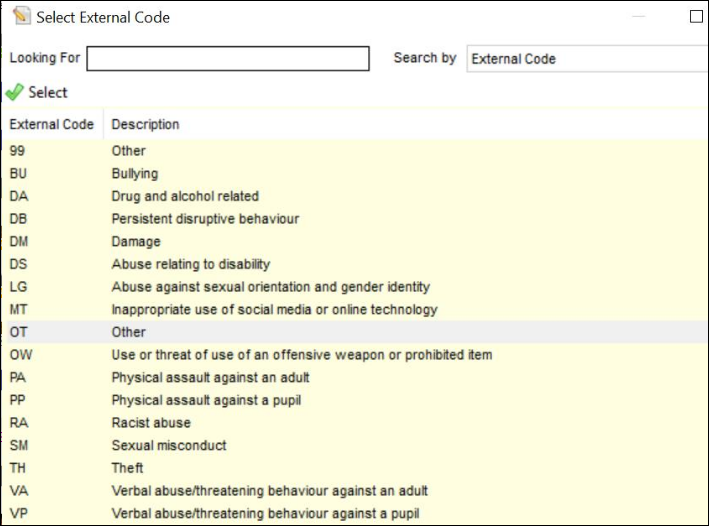This screenshot has width=709, height=526.
Task: Sort by the External Code column header
Action: (52, 124)
